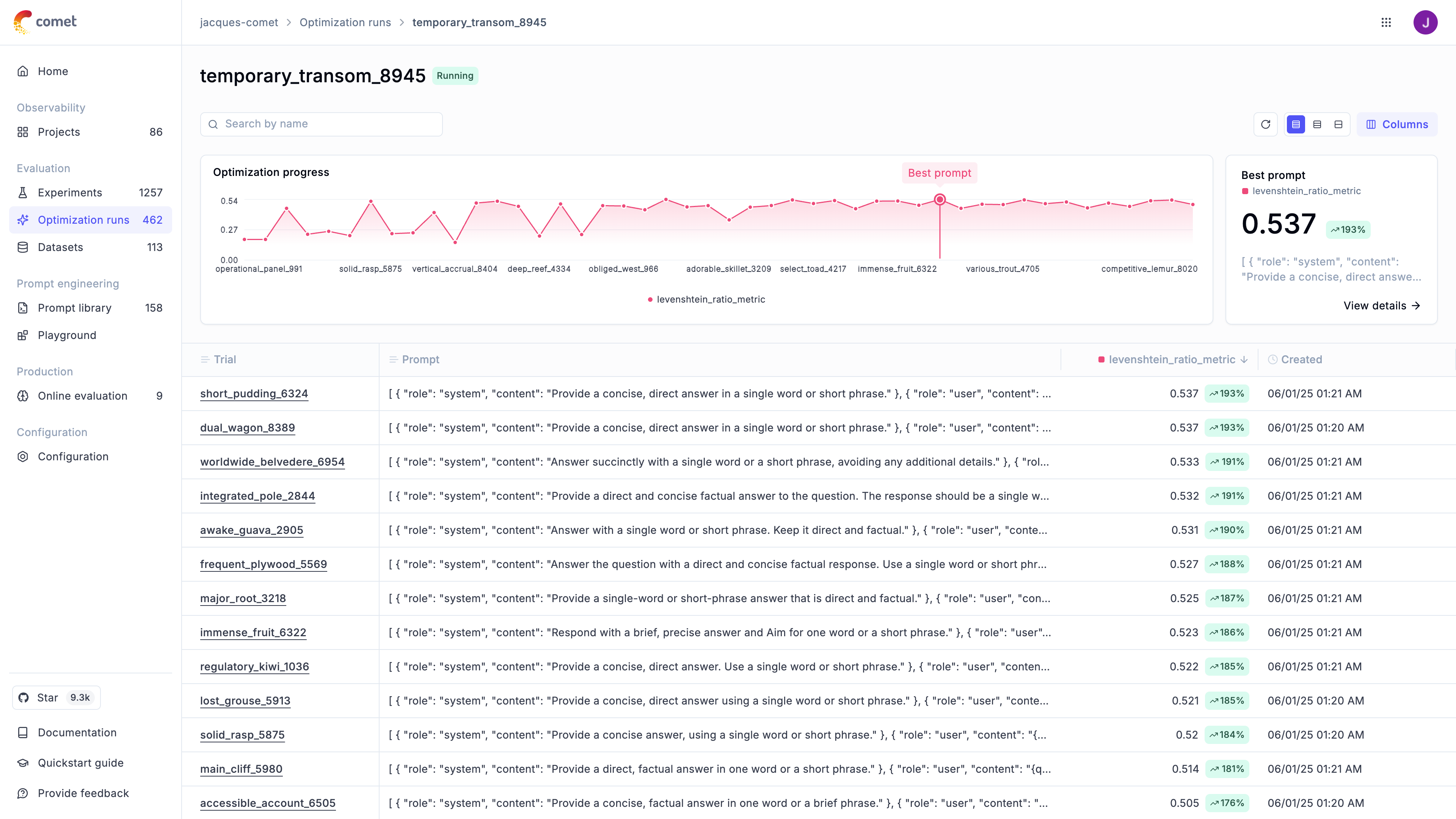
Task: Enable the medium row density view
Action: 1317,124
